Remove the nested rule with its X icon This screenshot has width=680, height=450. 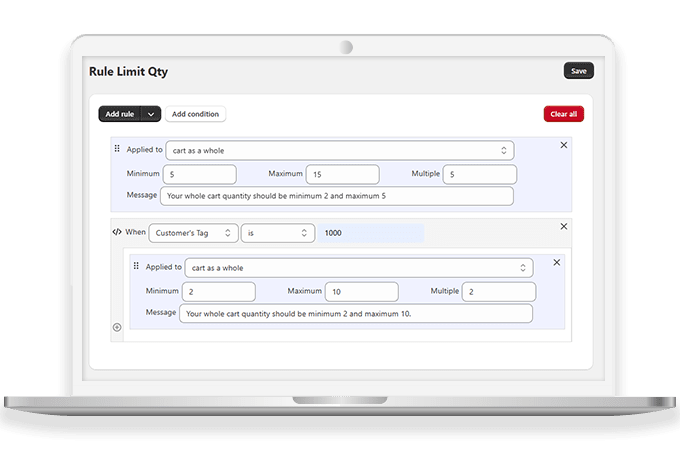coord(557,263)
